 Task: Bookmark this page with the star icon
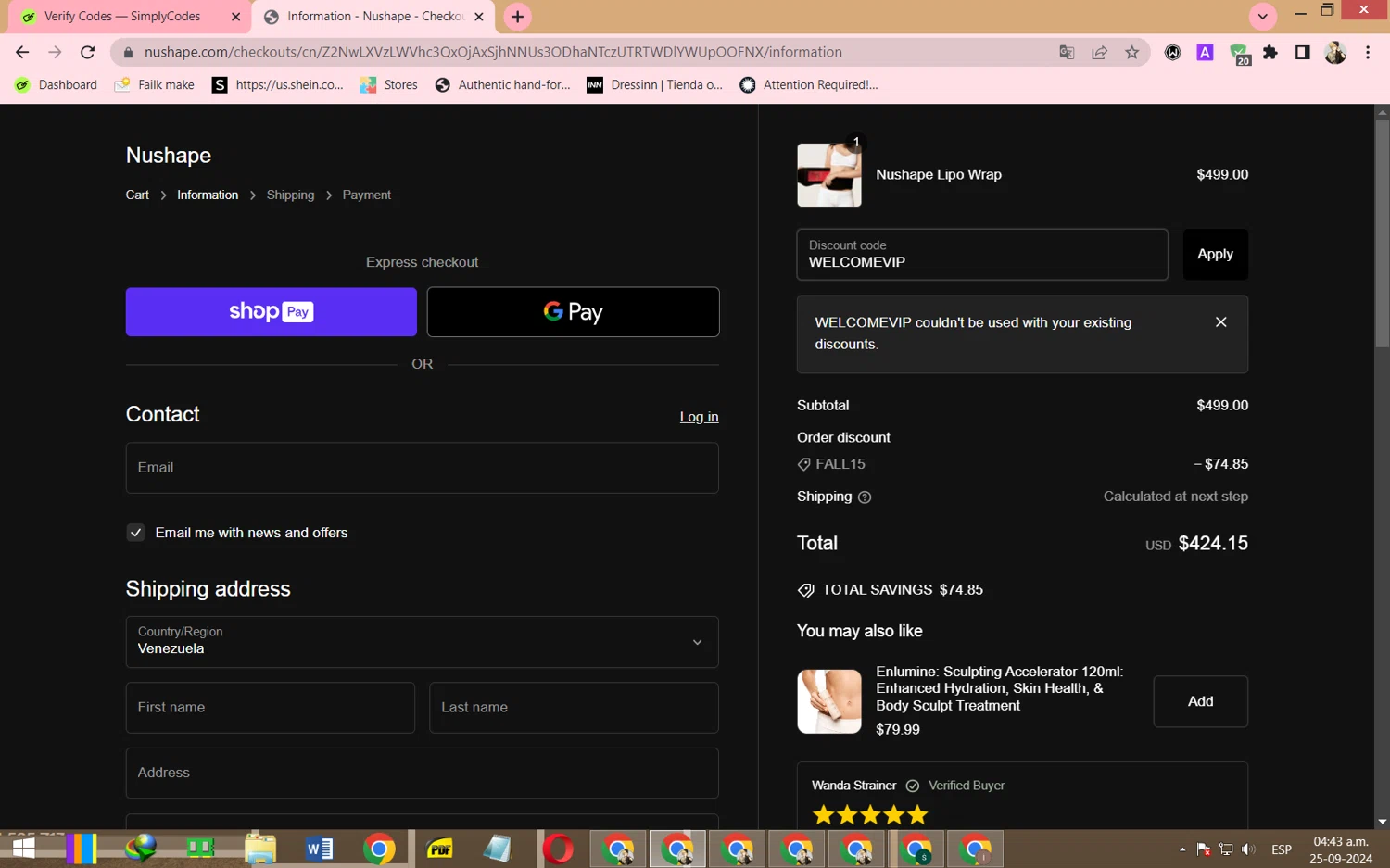click(x=1131, y=53)
